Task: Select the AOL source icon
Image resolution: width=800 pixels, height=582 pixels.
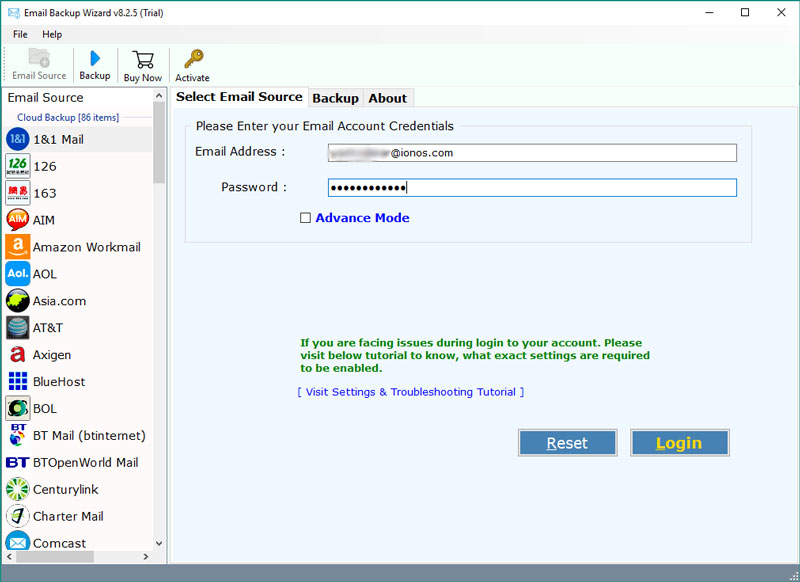Action: click(52, 273)
